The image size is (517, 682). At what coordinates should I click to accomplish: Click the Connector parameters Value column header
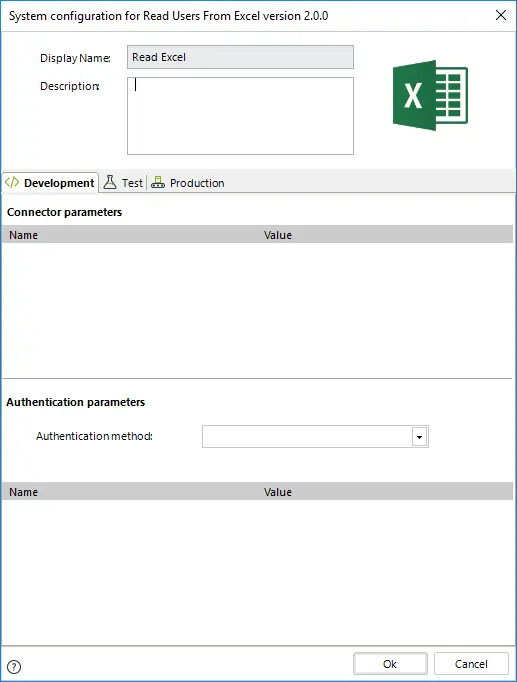coord(277,235)
